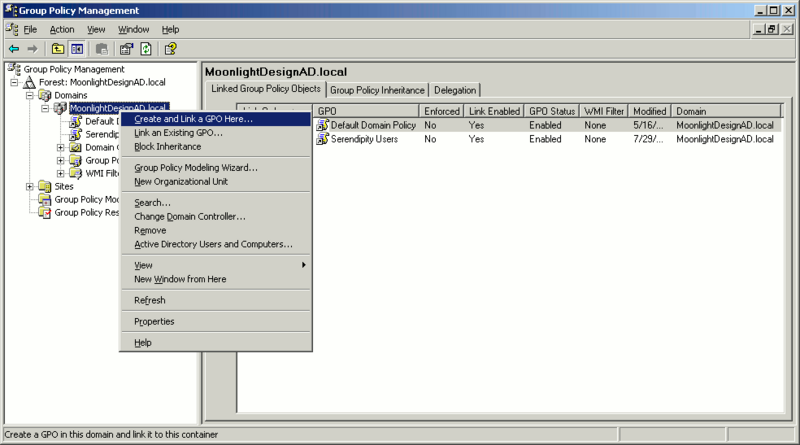Click the Help toolbar icon
This screenshot has height=445, width=800.
tap(170, 49)
